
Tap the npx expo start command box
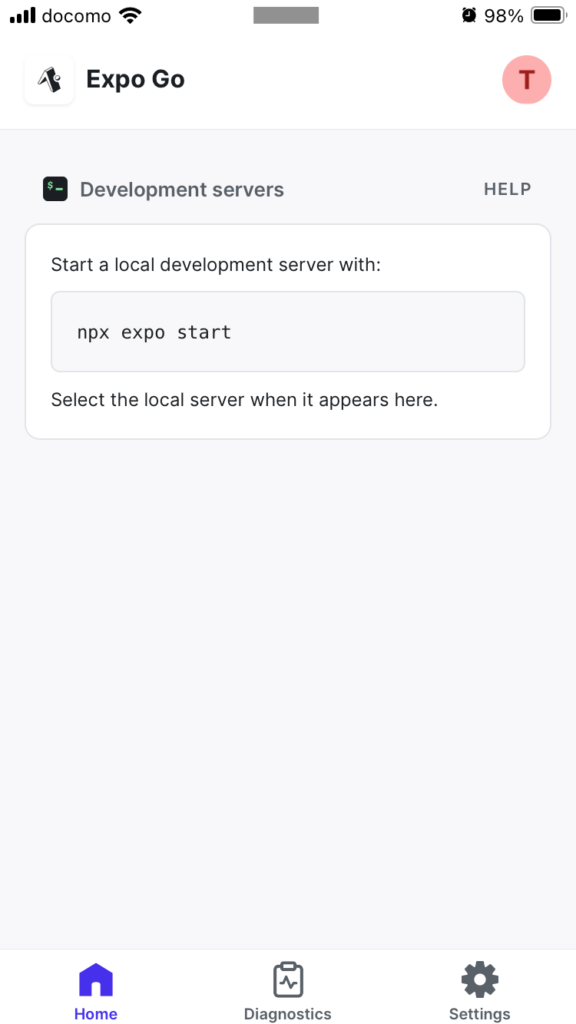pyautogui.click(x=288, y=331)
